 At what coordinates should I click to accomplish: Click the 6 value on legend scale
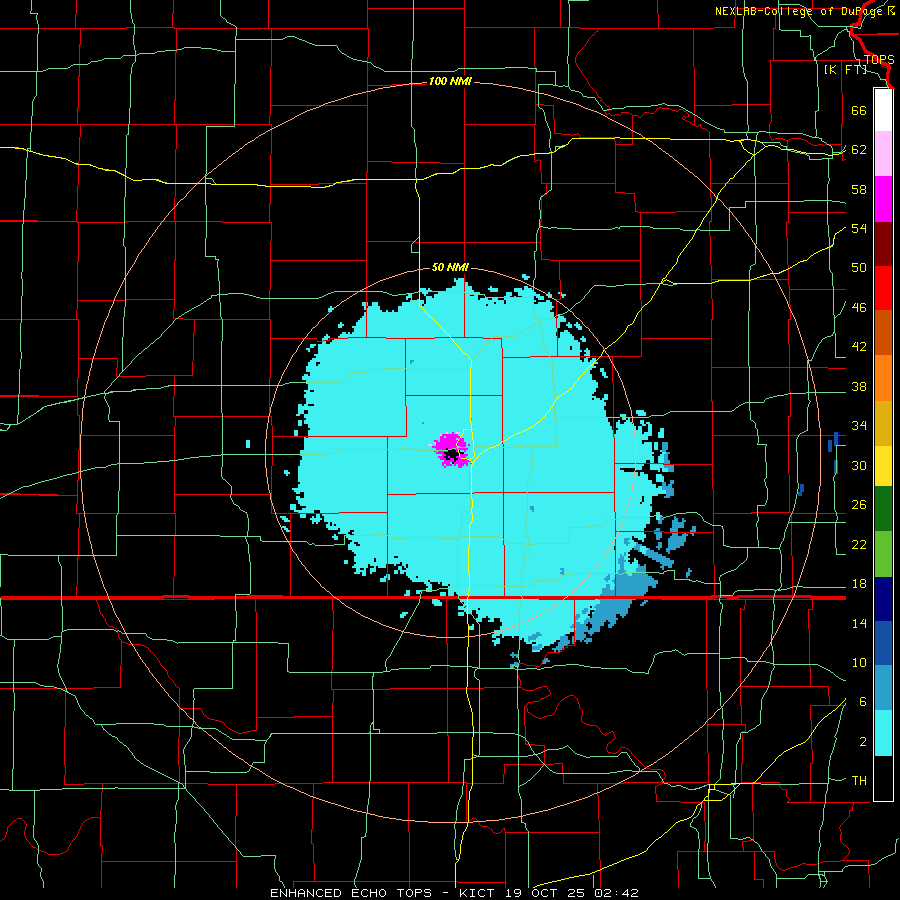[x=863, y=701]
